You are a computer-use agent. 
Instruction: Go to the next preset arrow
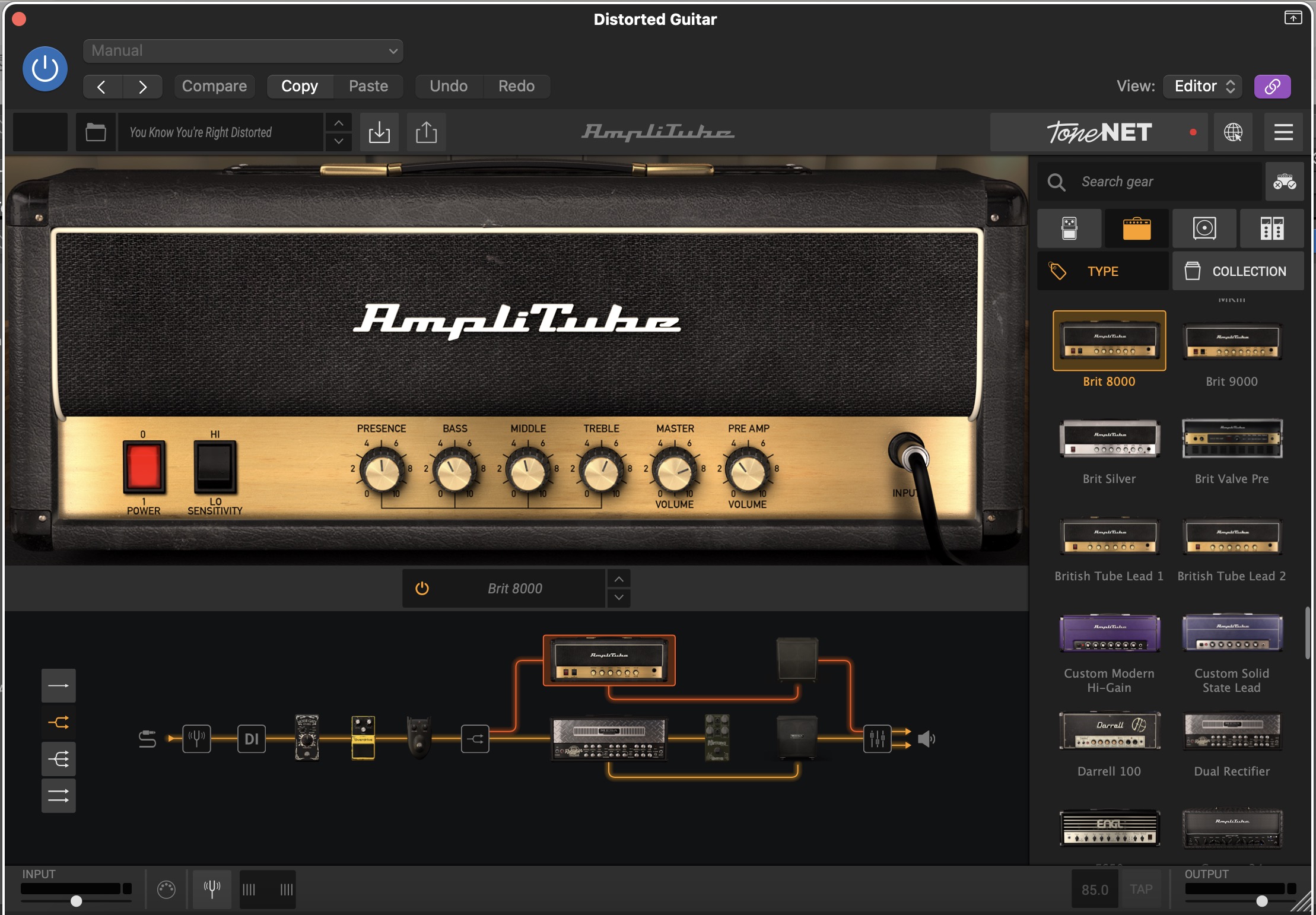142,87
